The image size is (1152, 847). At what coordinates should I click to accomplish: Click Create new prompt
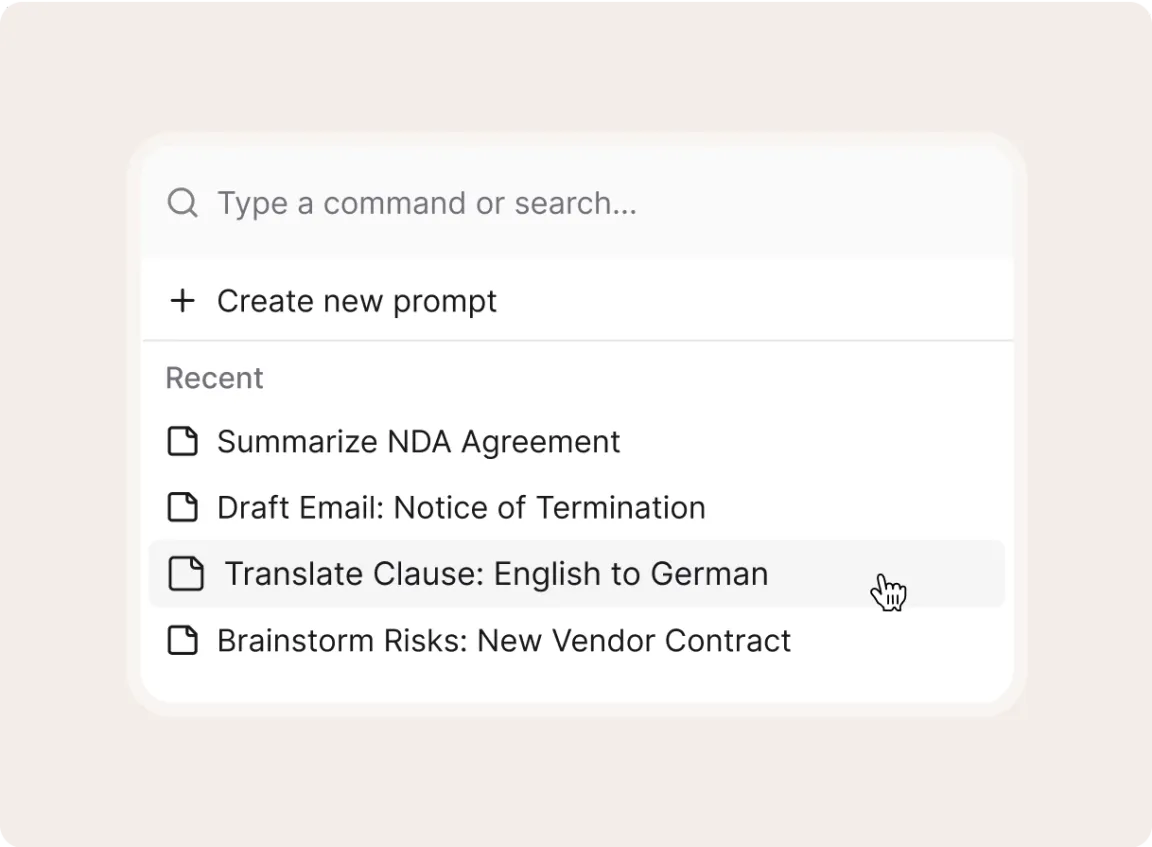357,300
